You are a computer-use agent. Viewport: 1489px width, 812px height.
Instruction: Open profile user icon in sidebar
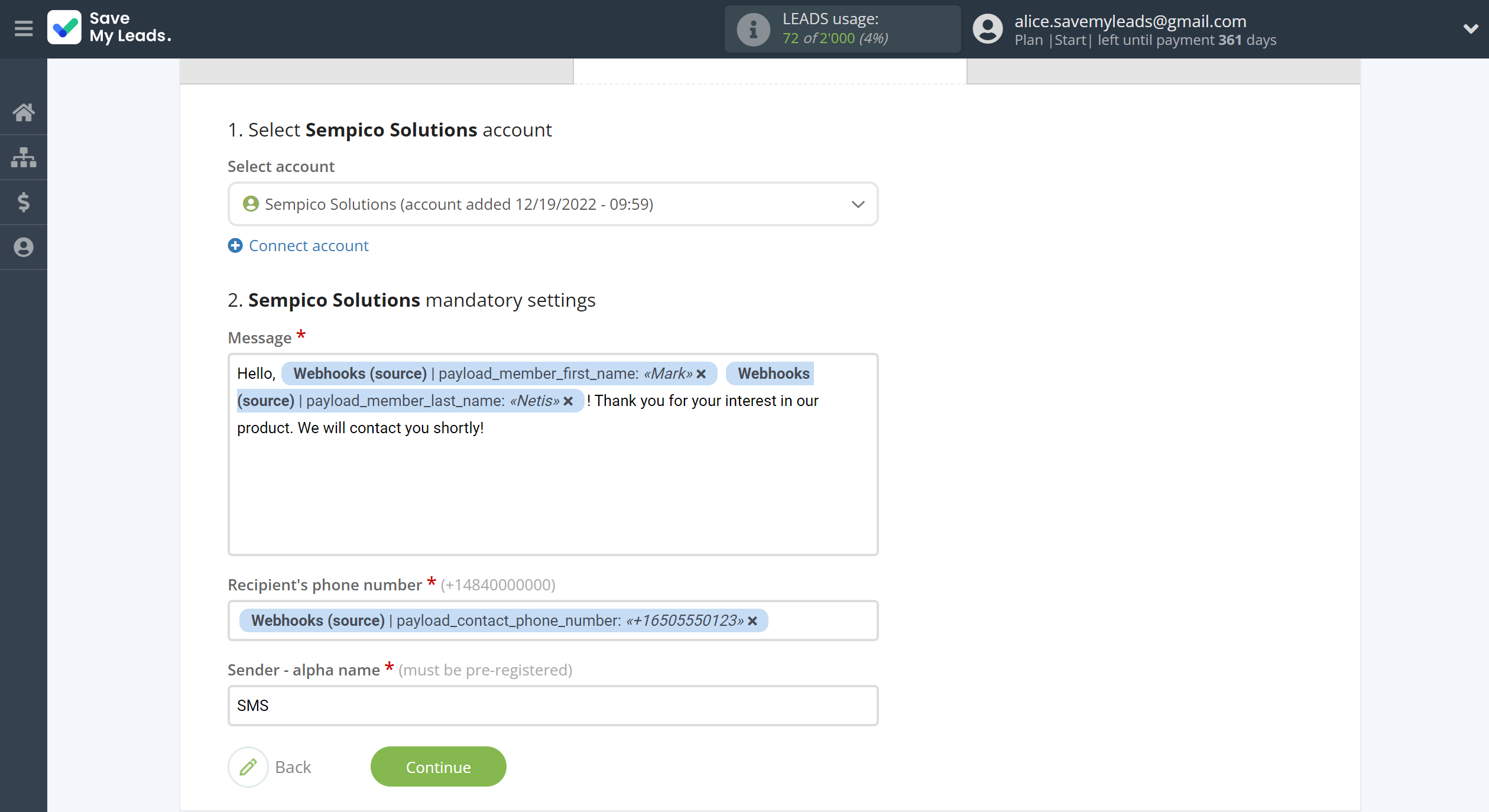point(24,247)
